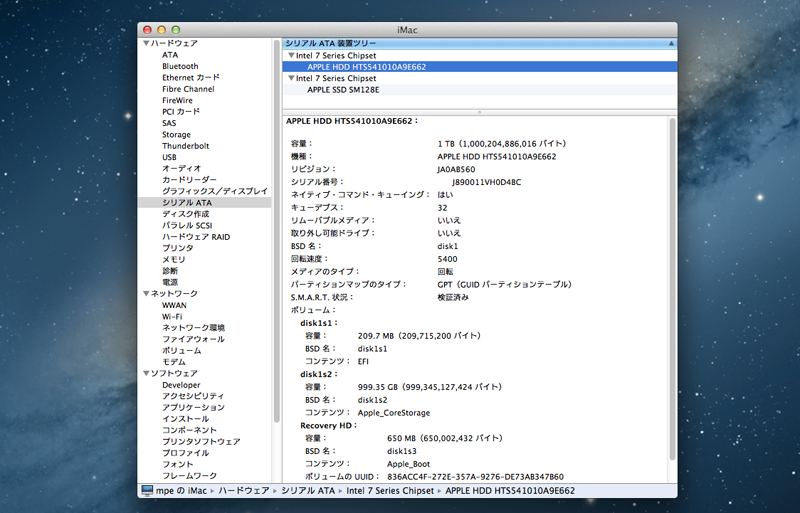Collapse the ネットワーク section triangle
Screen dimensions: 800x513
146,294
